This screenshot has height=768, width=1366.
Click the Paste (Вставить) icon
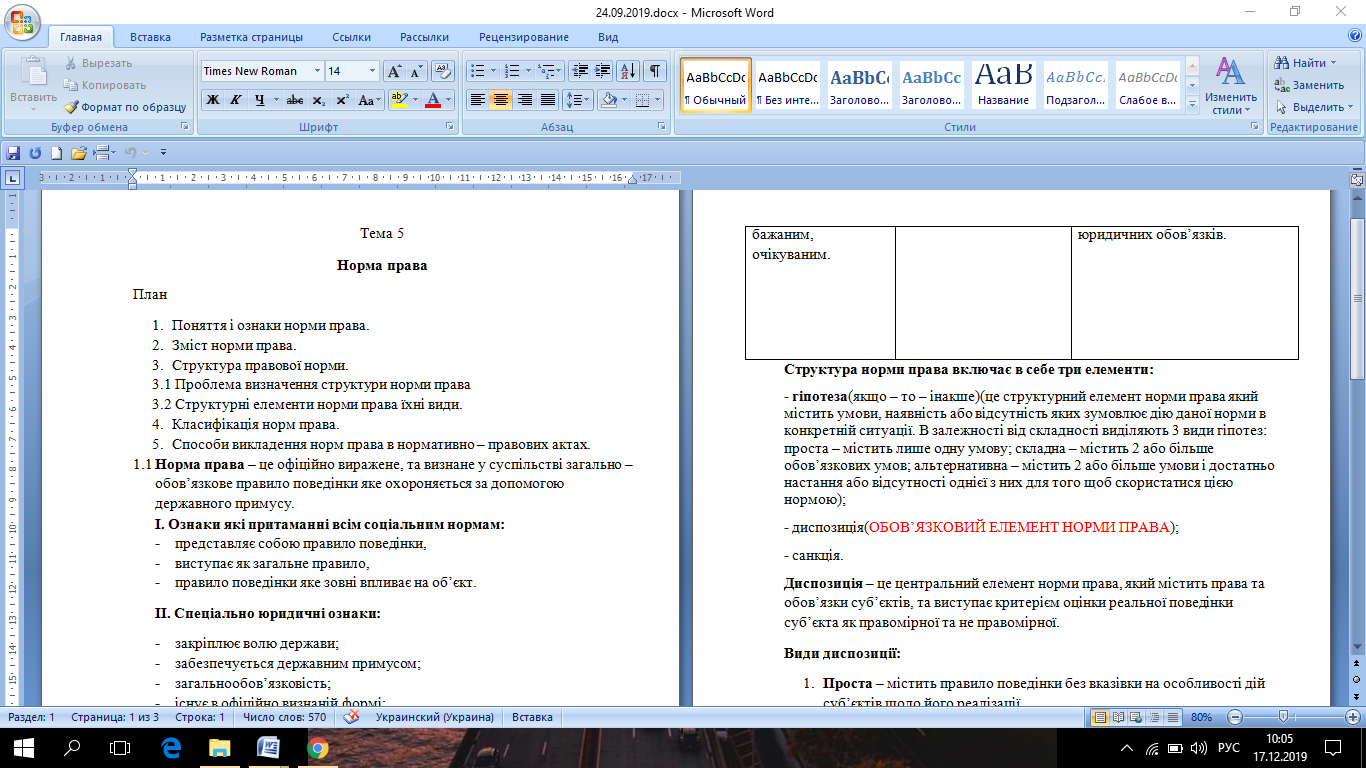[33, 72]
